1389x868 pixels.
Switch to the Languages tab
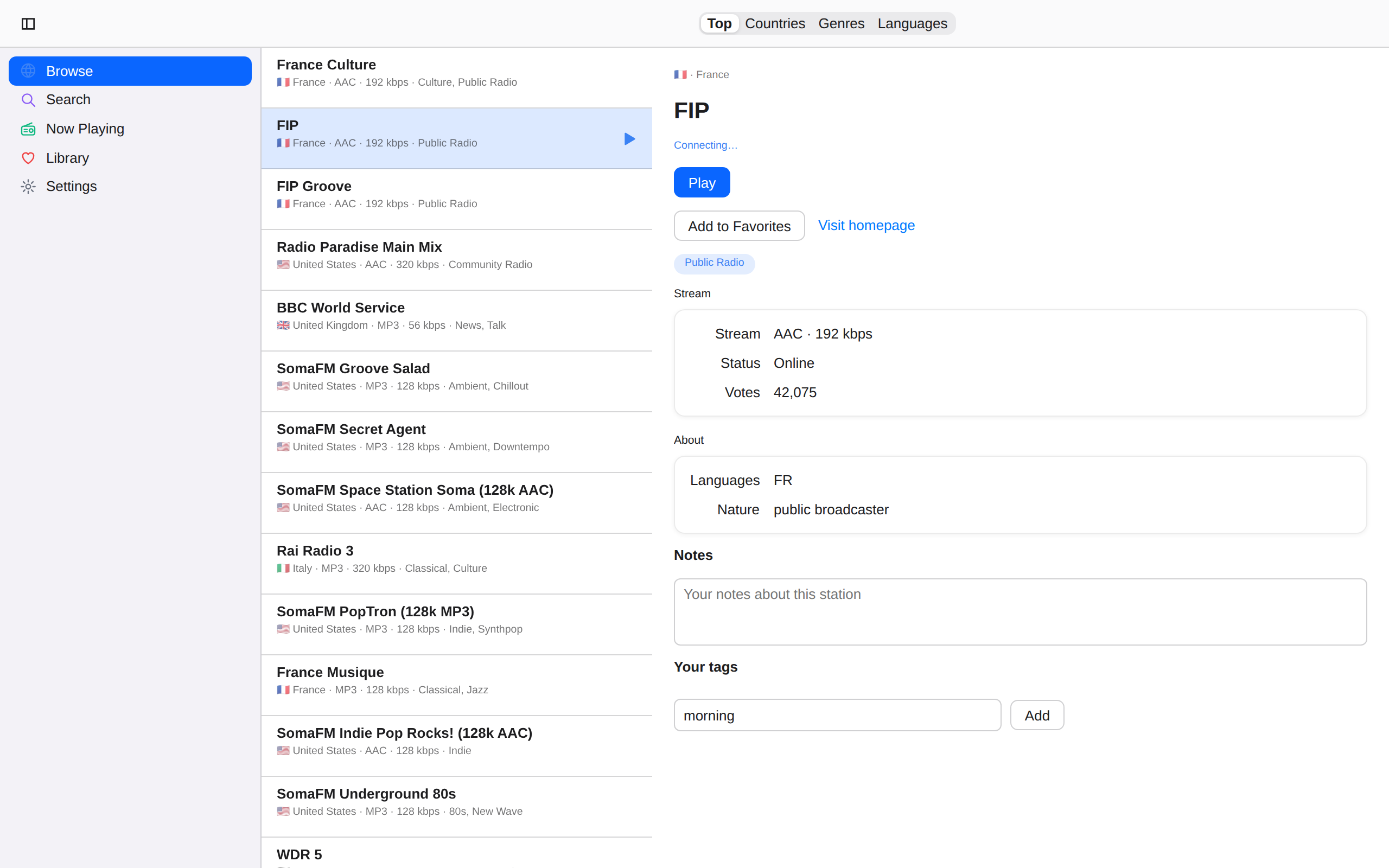click(x=912, y=23)
